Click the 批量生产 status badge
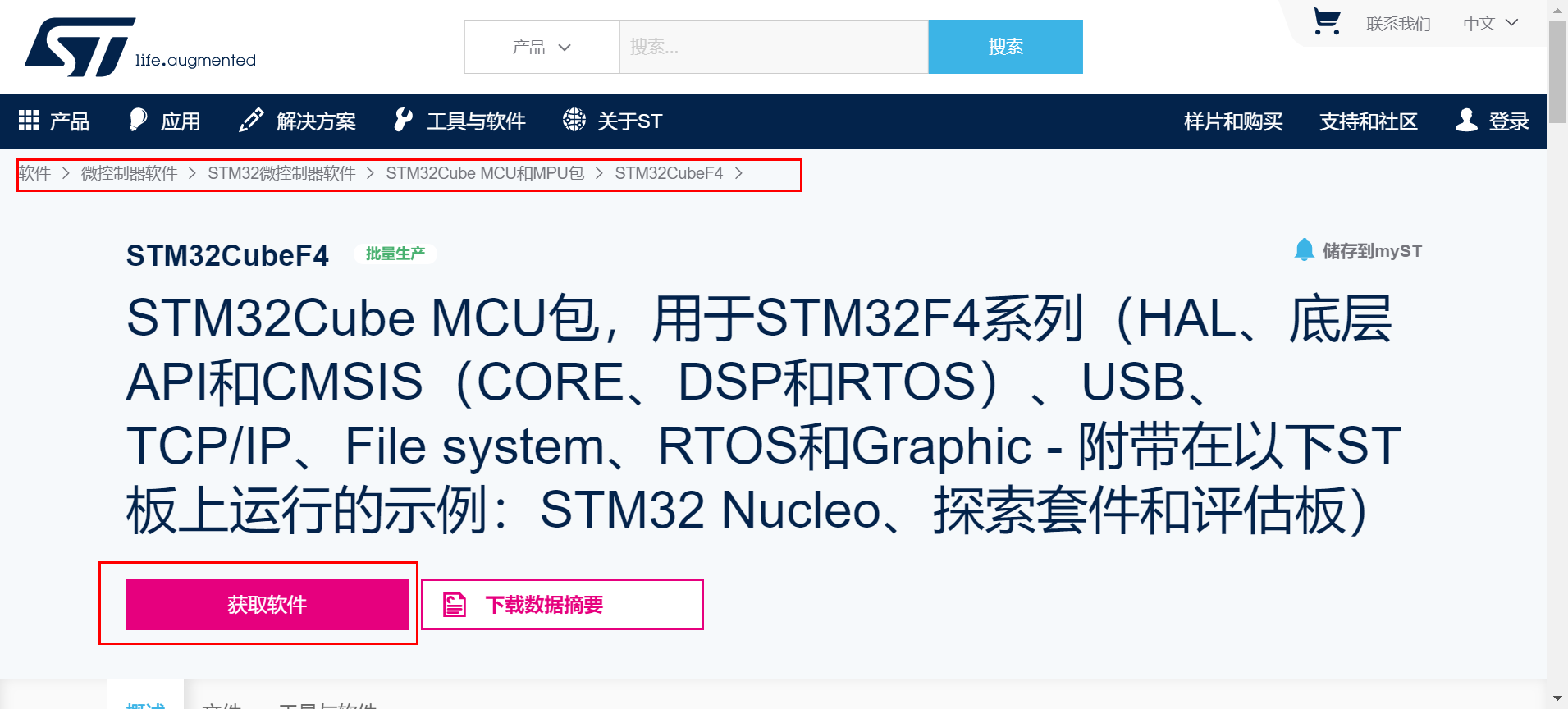This screenshot has width=1568, height=709. tap(395, 254)
